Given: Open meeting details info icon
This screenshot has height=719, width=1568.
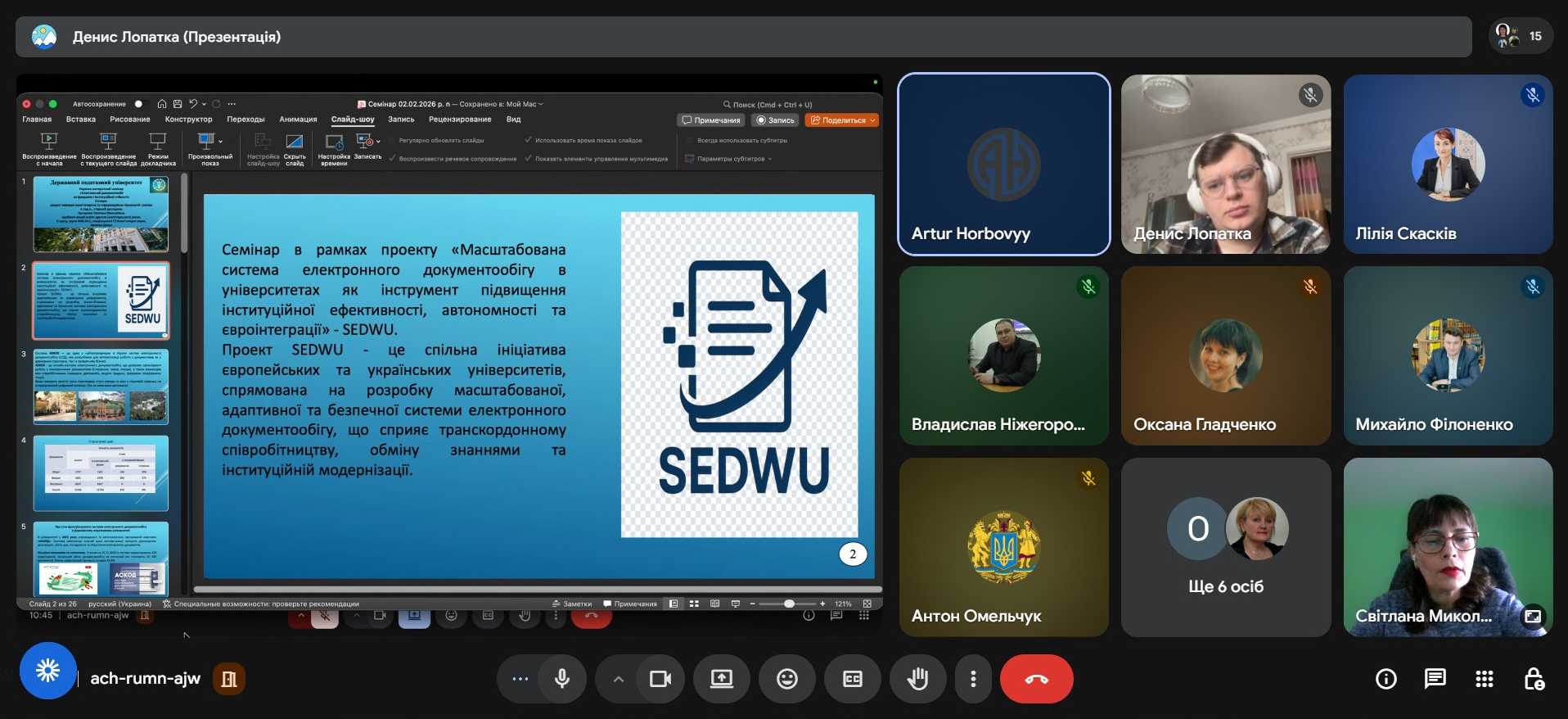Looking at the screenshot, I should click(x=1386, y=679).
